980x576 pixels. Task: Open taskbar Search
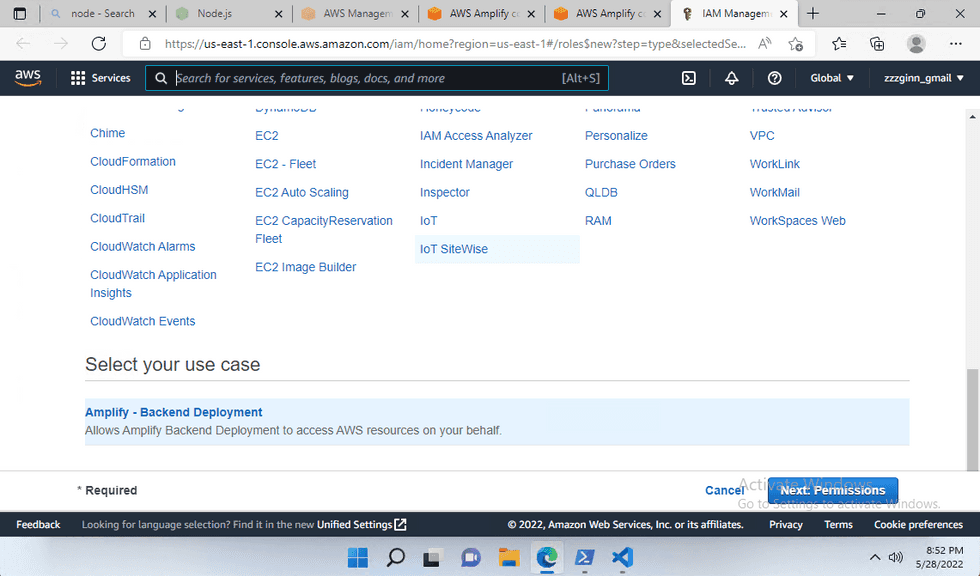[x=395, y=557]
